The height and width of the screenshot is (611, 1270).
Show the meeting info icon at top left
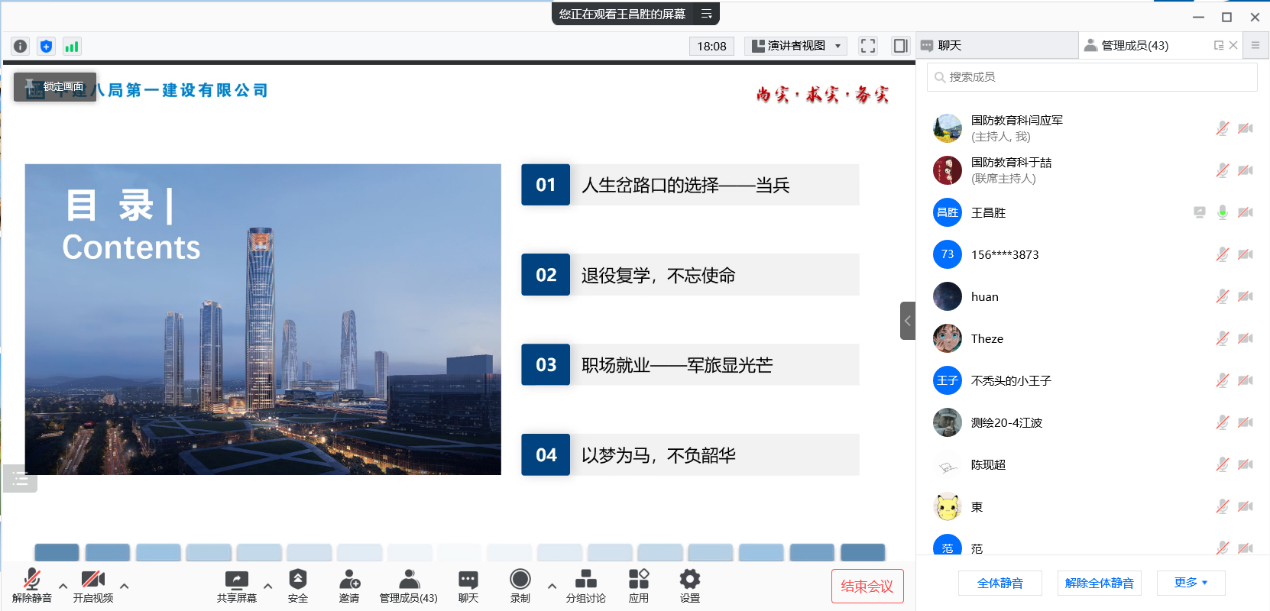(x=20, y=46)
